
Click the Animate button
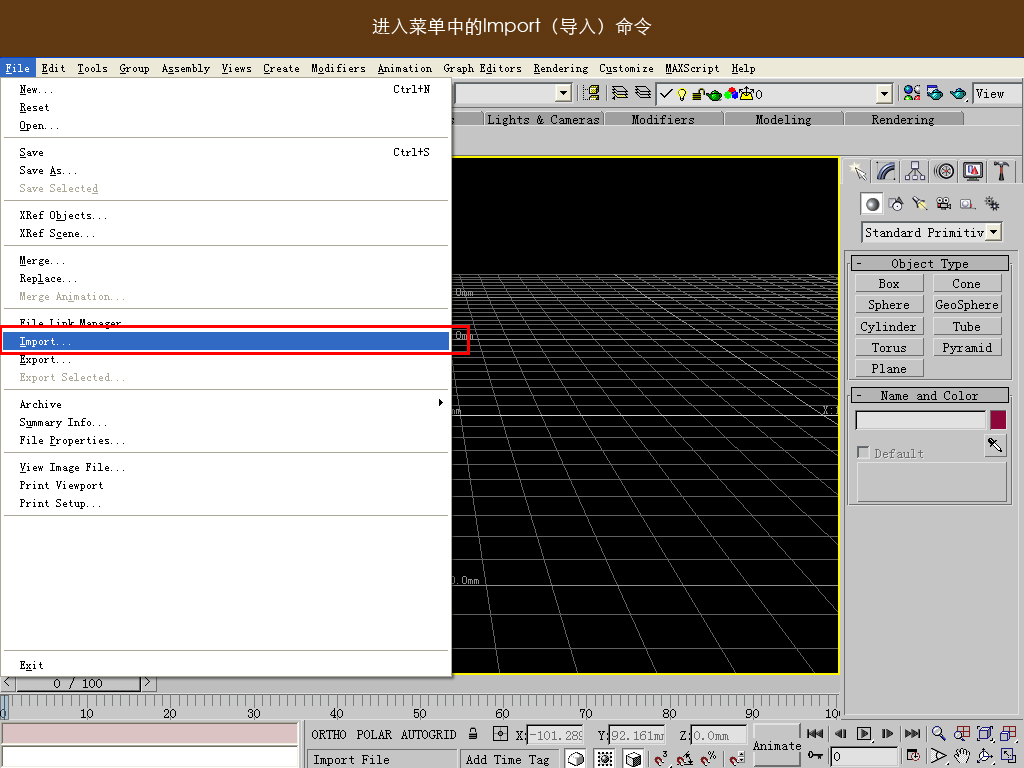click(x=776, y=745)
